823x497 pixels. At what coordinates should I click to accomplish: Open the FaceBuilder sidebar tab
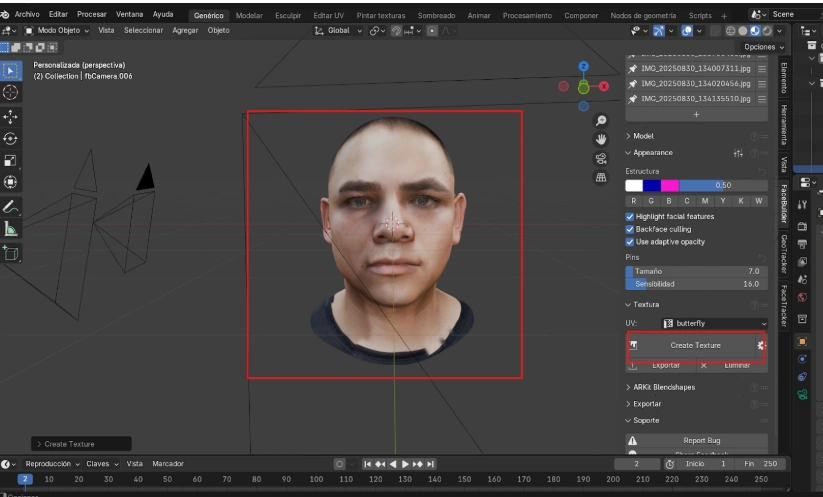pos(784,204)
